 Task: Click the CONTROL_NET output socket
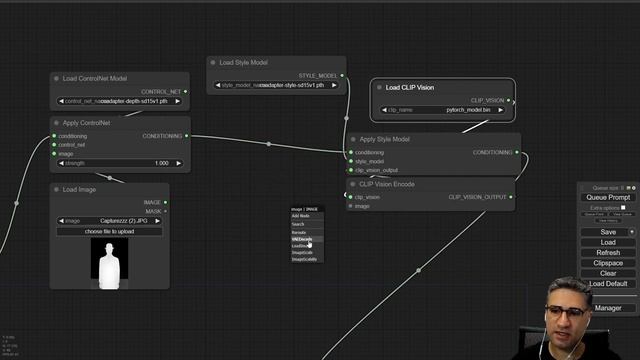(x=185, y=92)
